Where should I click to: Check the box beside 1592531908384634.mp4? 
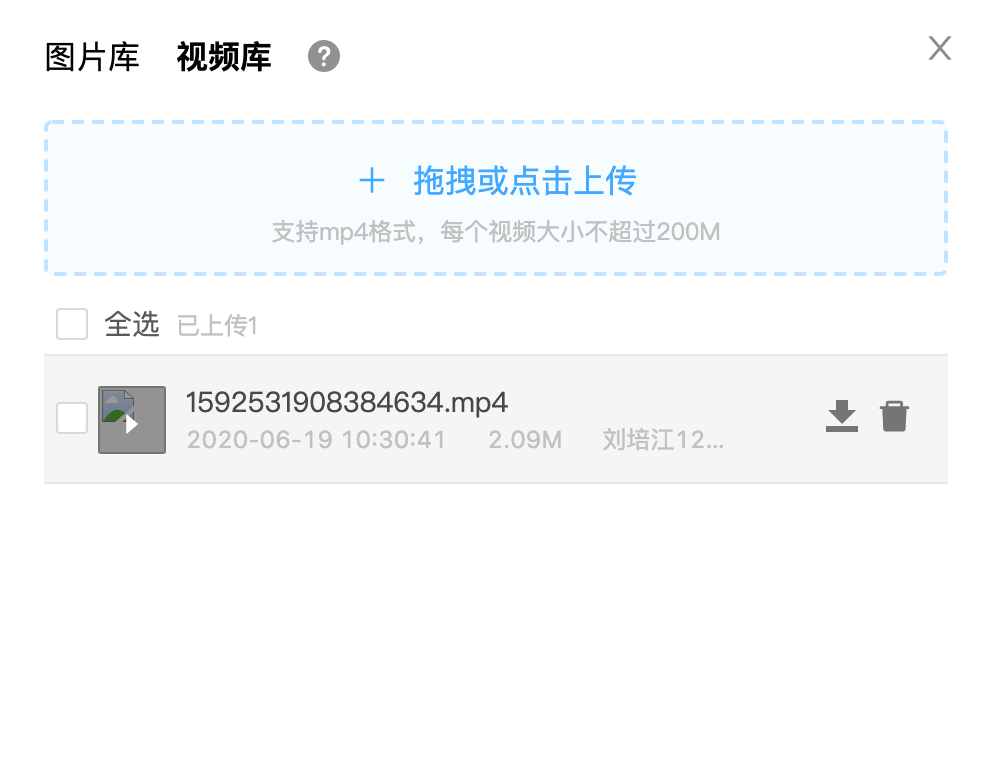click(72, 418)
